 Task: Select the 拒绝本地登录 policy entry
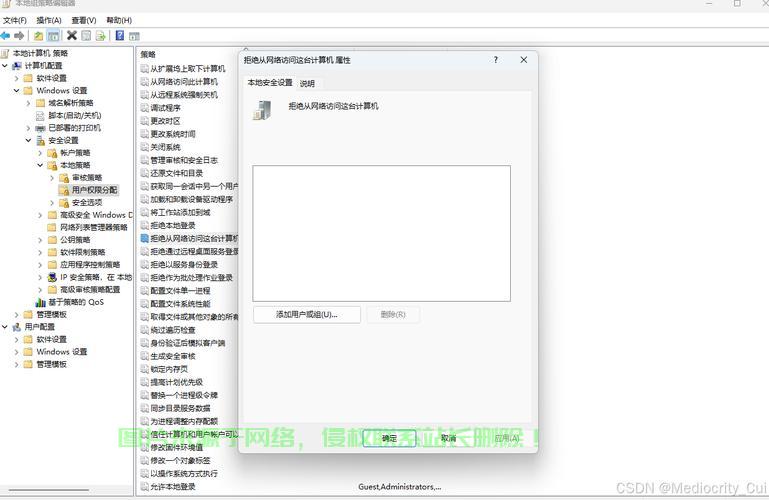click(173, 226)
